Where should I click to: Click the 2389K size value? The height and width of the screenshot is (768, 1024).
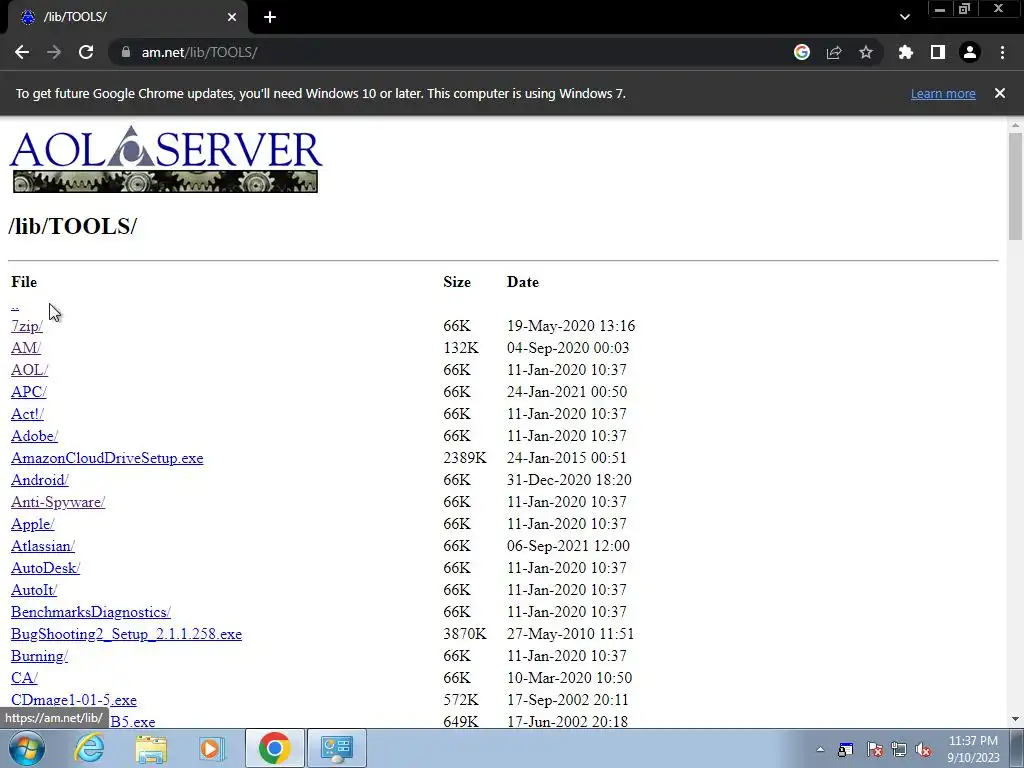coord(464,458)
